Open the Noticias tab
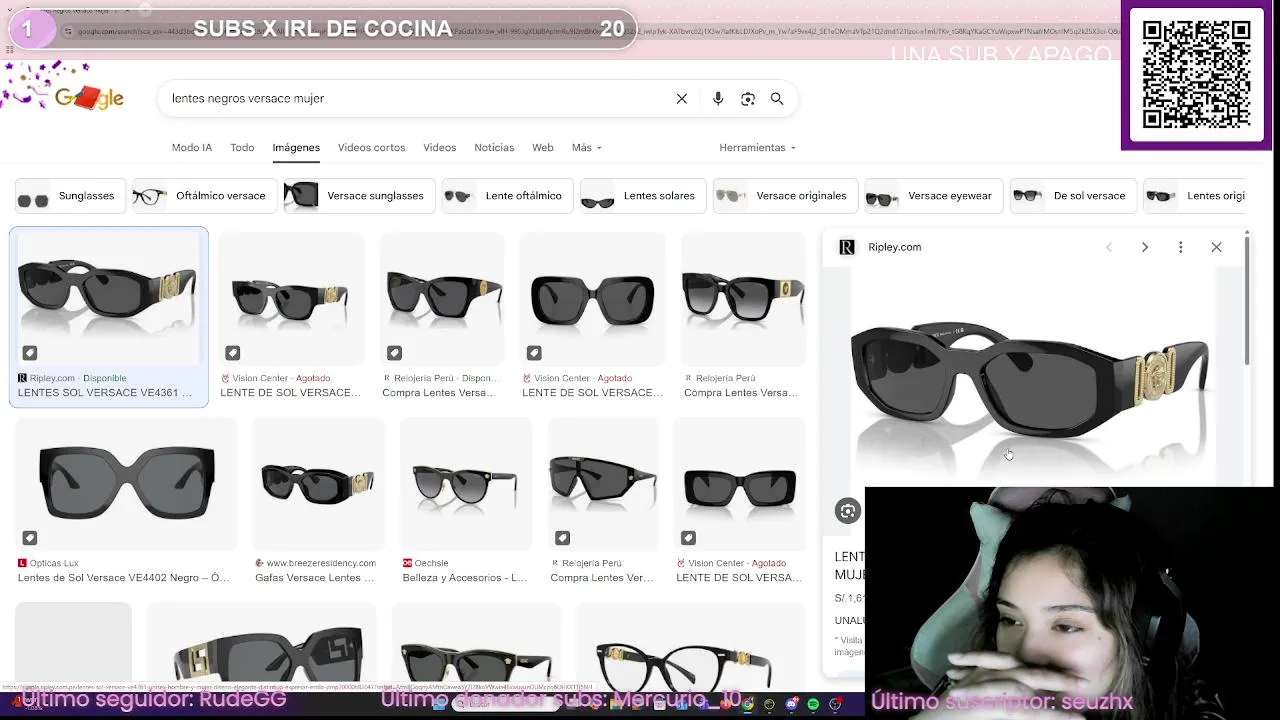 click(x=494, y=147)
